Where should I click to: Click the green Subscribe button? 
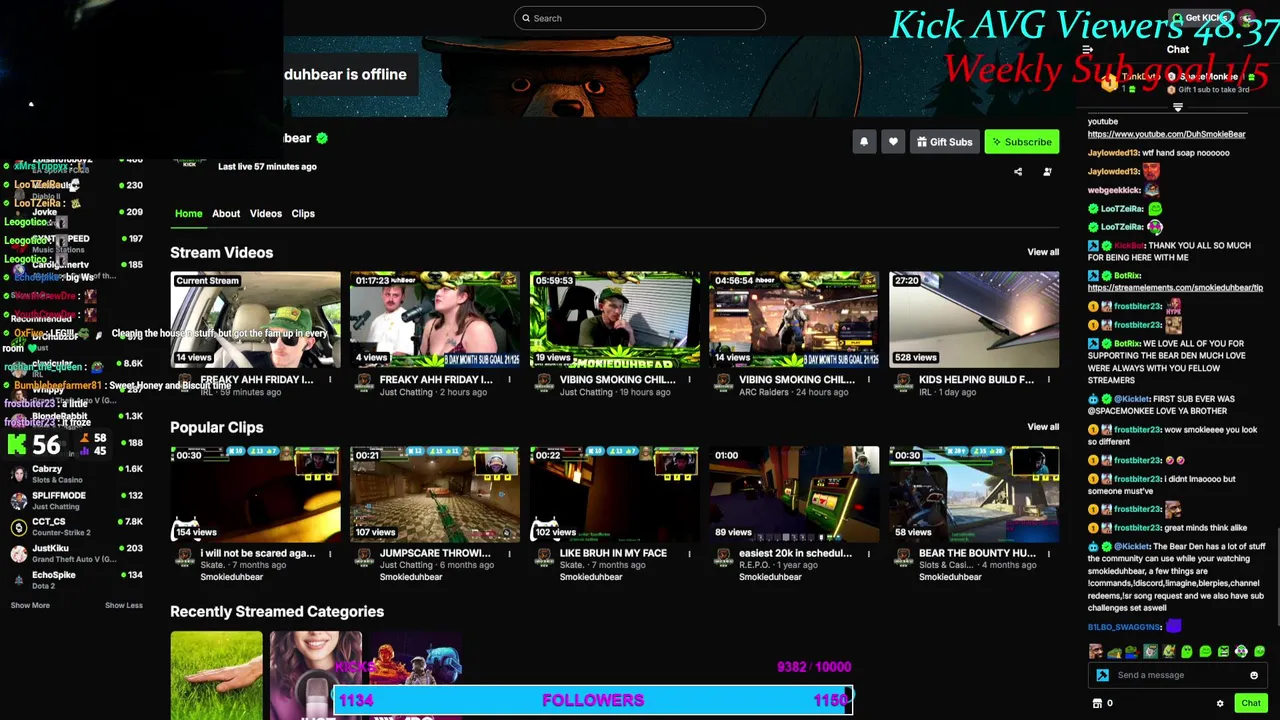point(1022,142)
